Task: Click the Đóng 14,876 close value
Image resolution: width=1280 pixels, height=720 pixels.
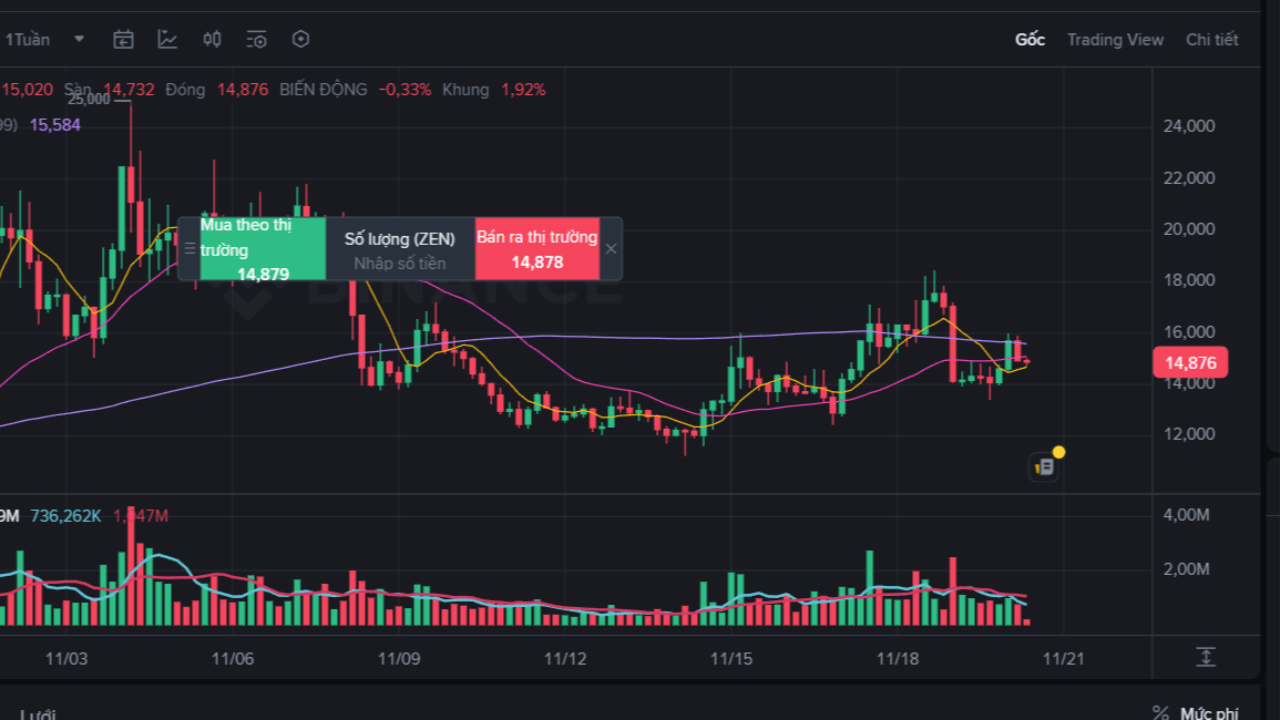Action: pos(217,89)
